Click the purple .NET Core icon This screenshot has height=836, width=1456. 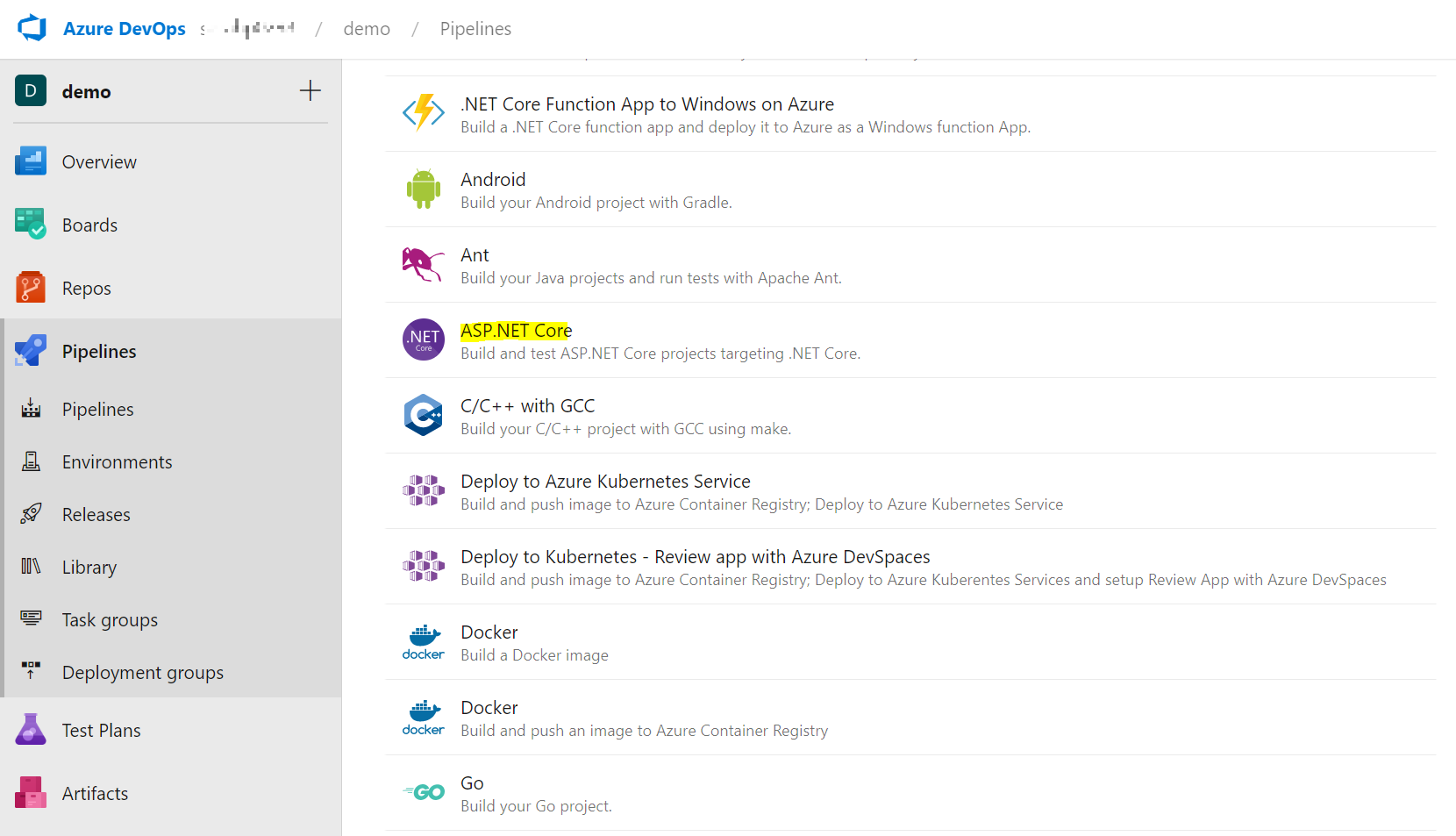coord(424,339)
